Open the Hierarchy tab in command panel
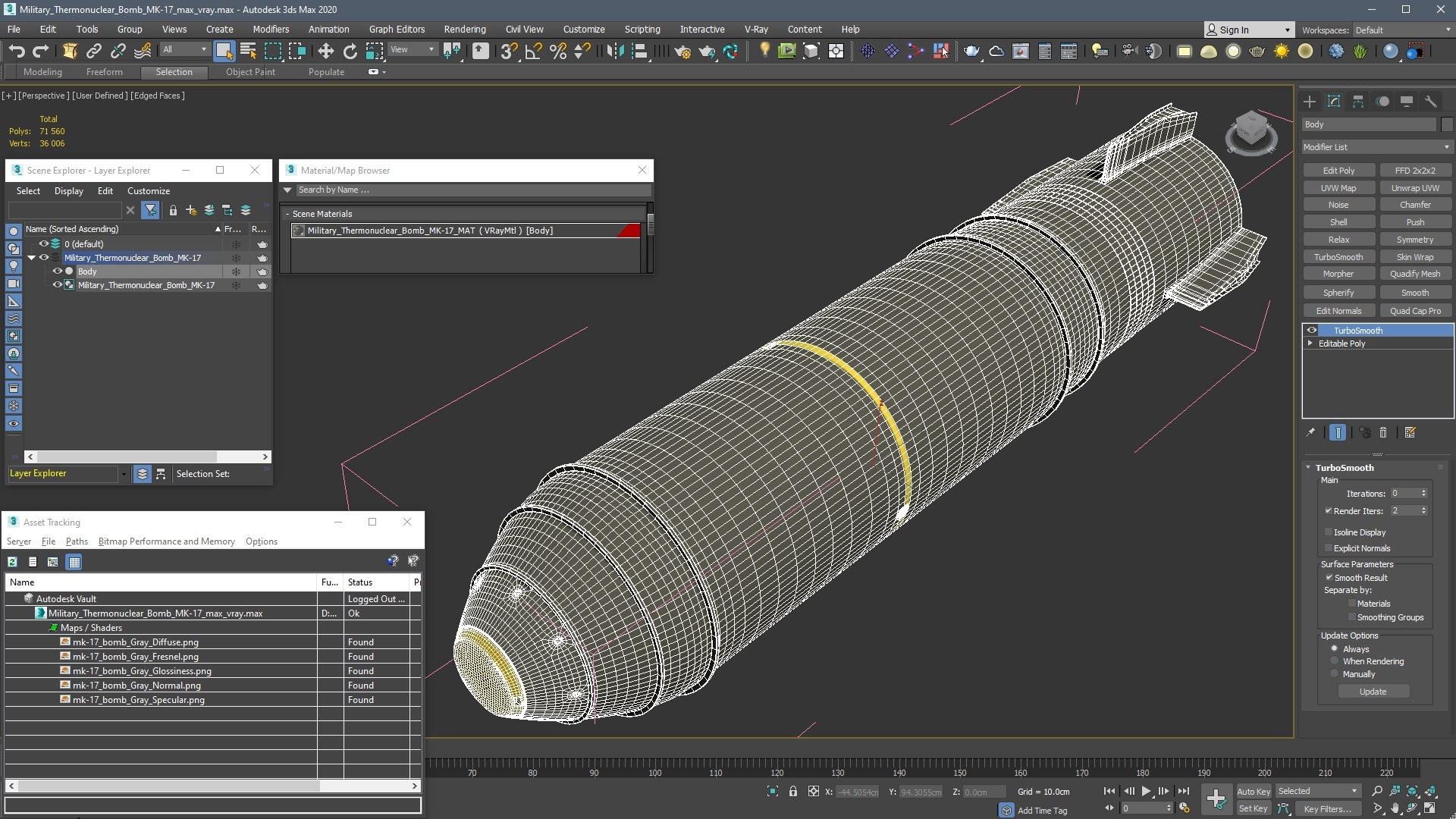 1358,101
